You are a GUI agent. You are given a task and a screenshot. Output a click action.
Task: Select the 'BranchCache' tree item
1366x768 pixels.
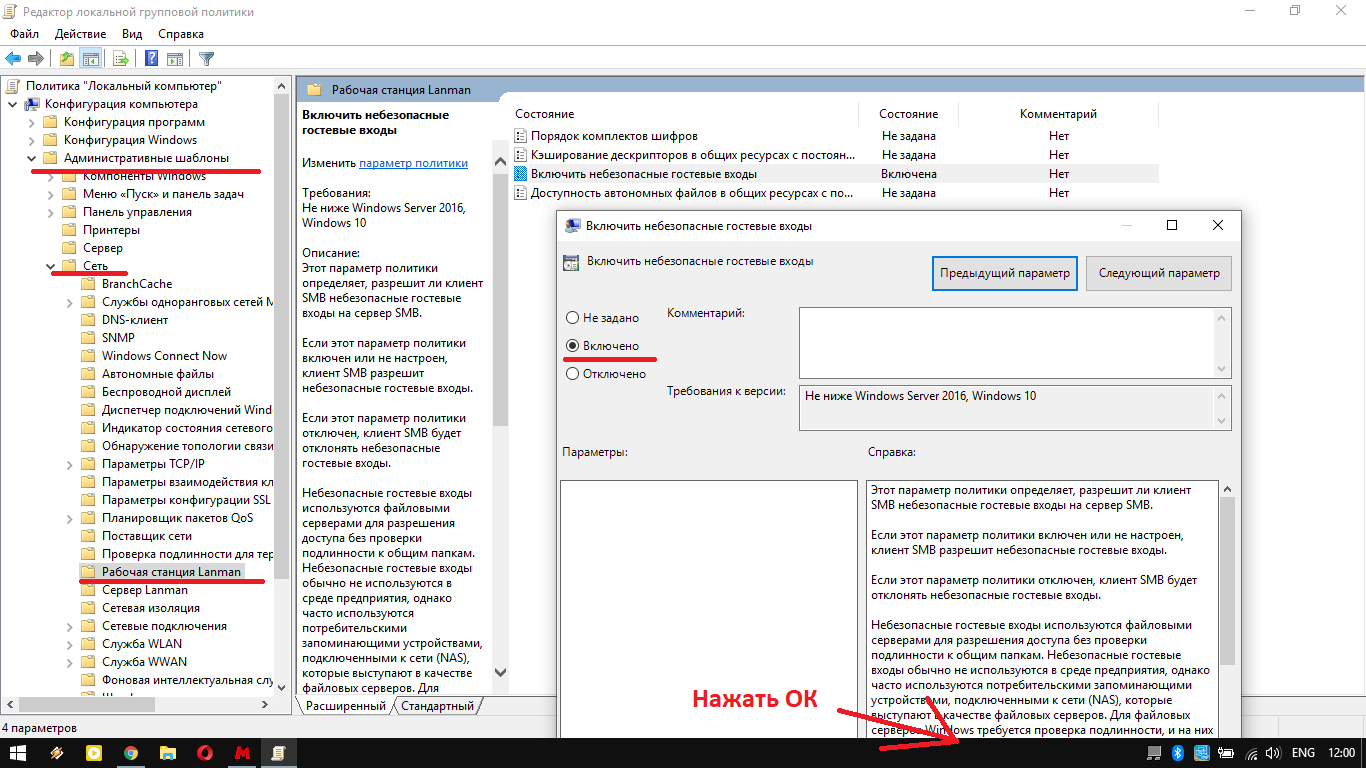click(137, 284)
